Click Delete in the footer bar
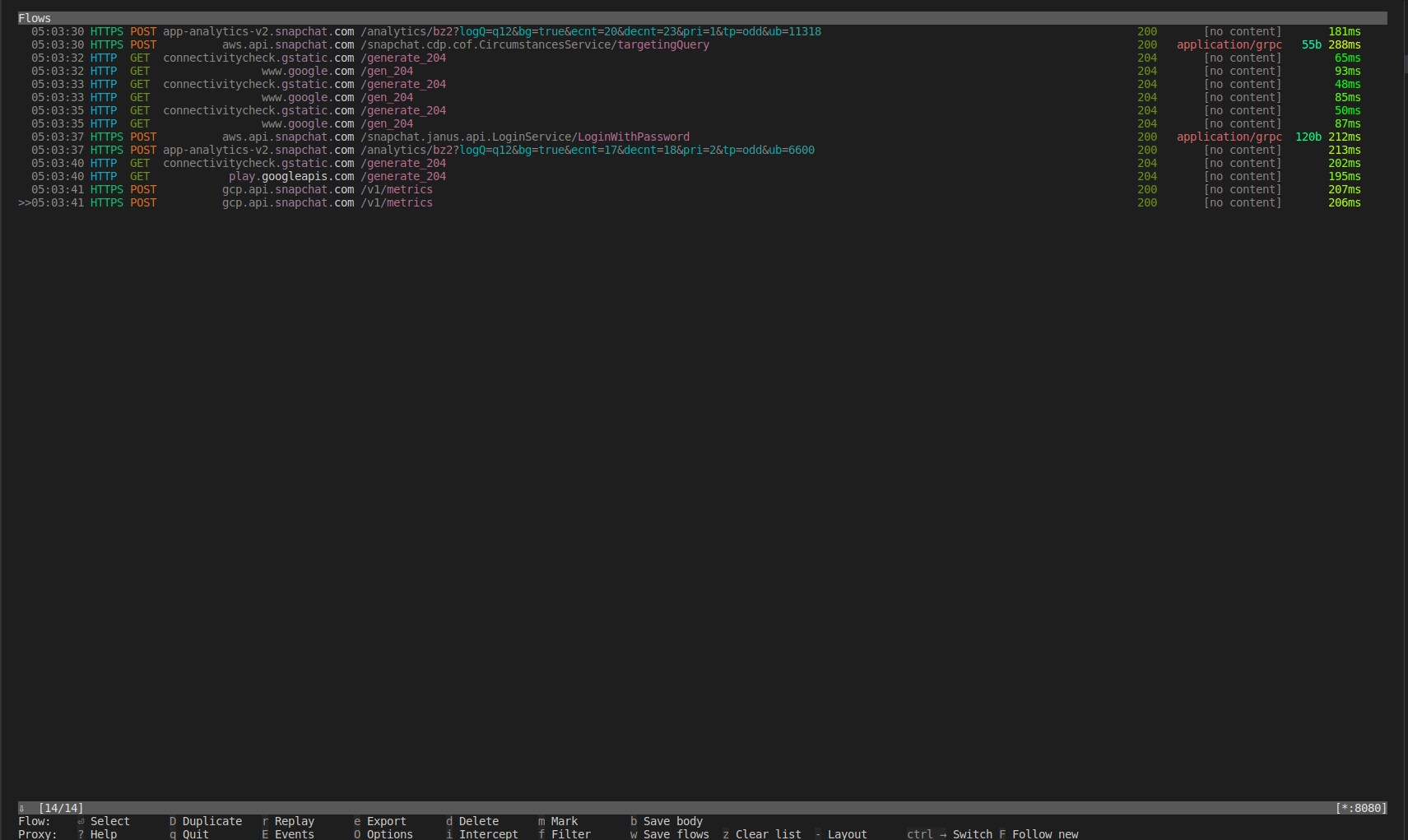This screenshot has width=1408, height=840. [478, 821]
